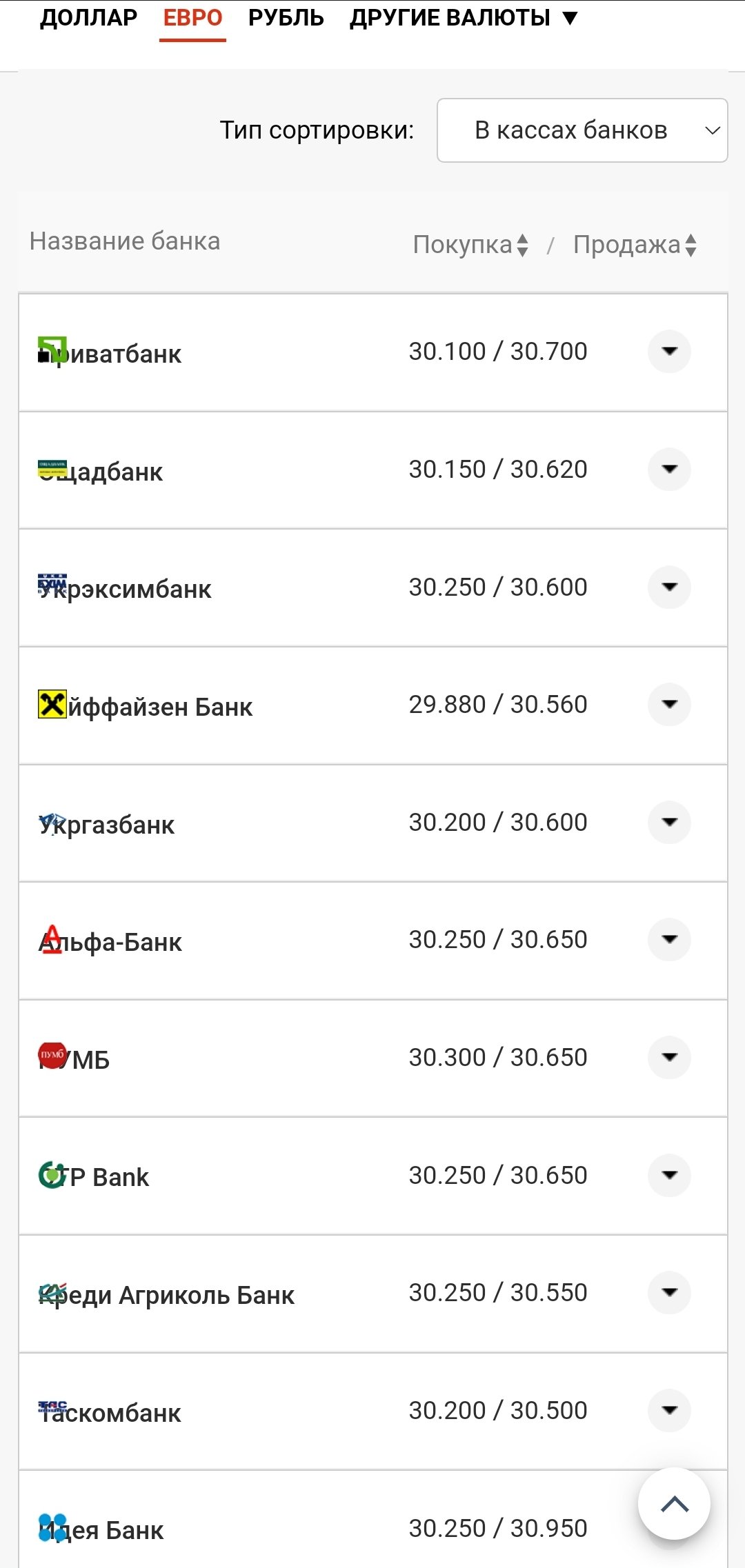Sort by Покупка column arrows
This screenshot has height=1568, width=745.
(522, 245)
